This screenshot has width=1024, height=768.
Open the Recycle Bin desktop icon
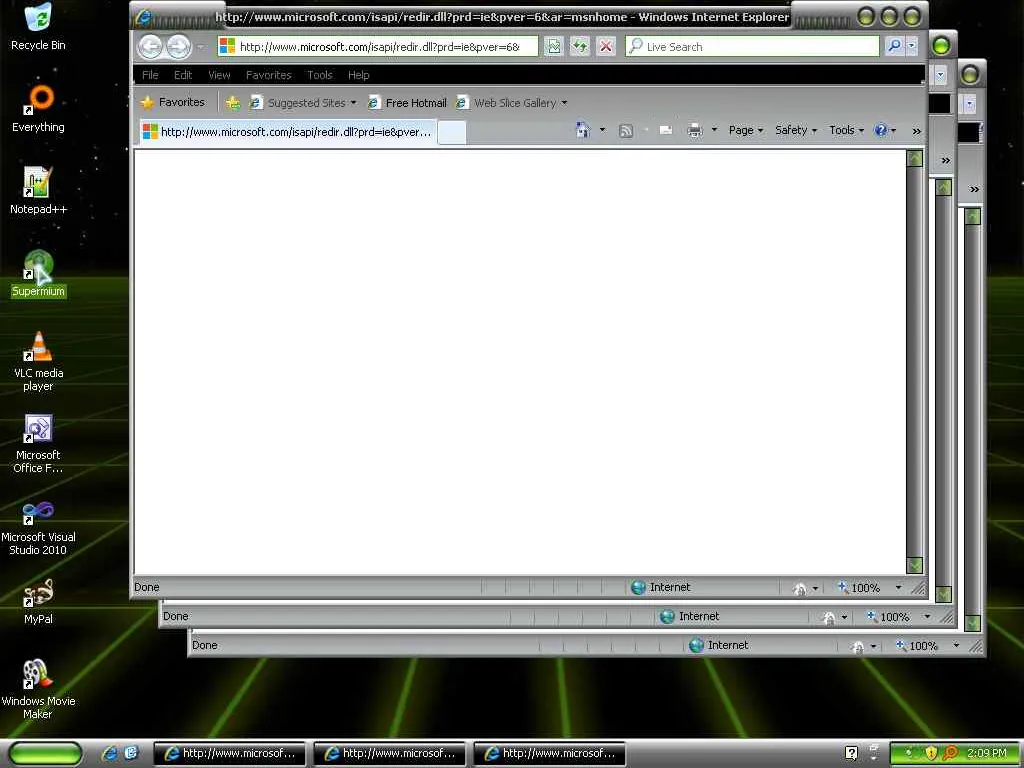point(38,27)
